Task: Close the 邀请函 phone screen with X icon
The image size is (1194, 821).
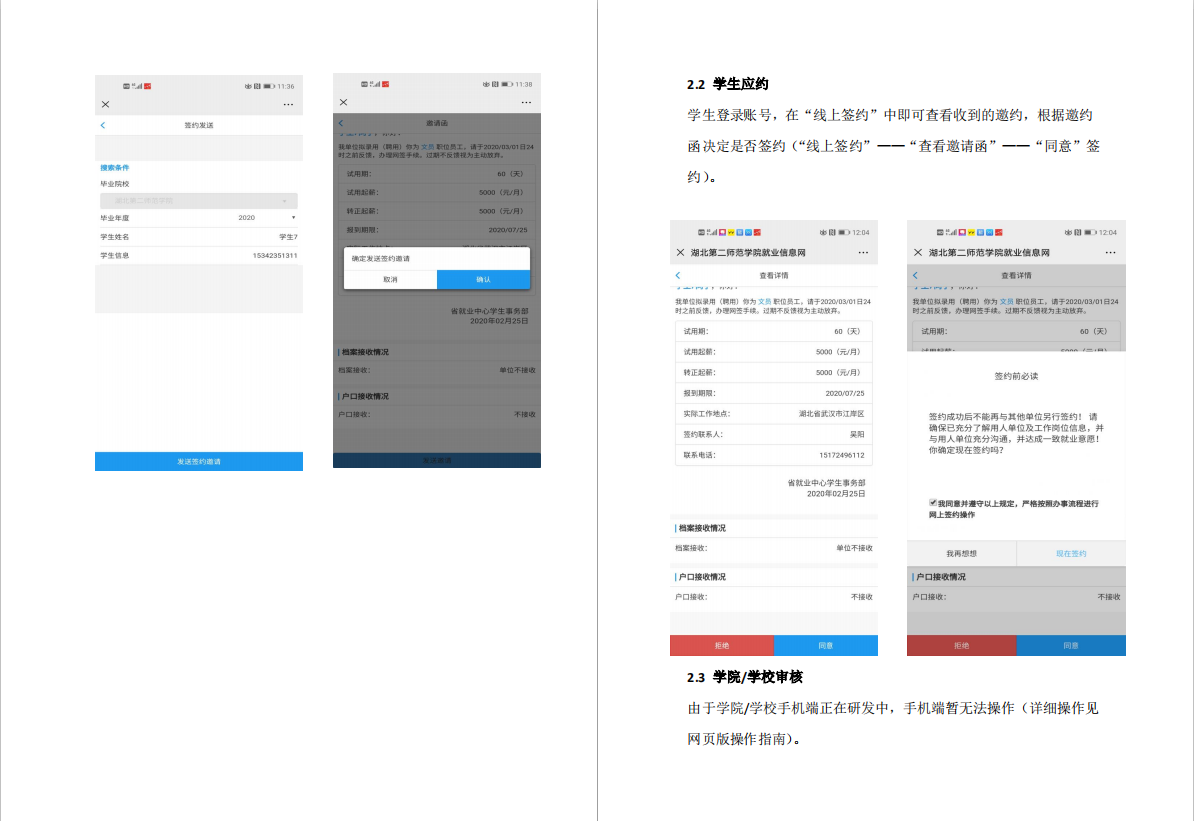Action: [x=343, y=102]
